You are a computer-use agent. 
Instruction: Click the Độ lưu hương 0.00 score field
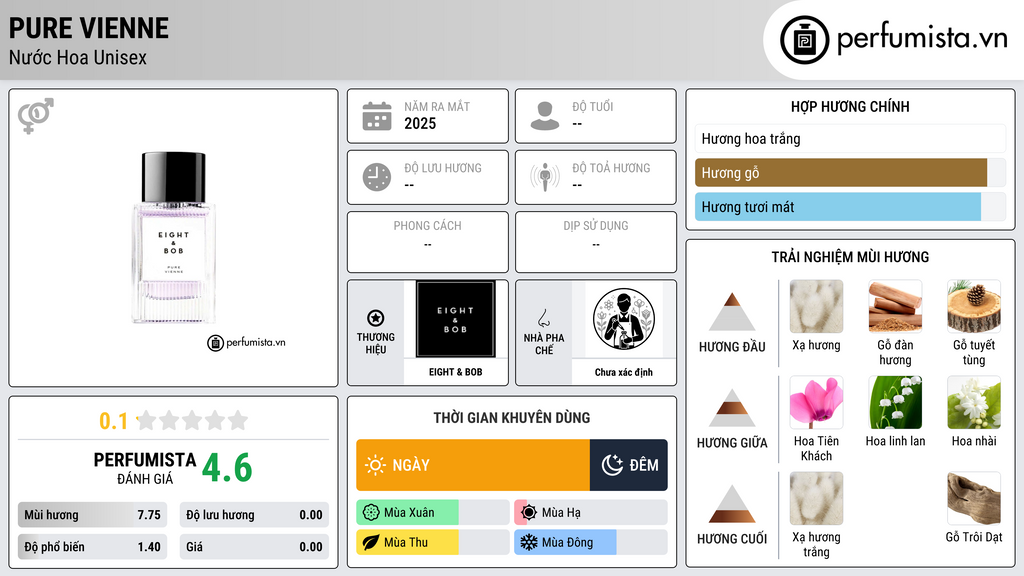pos(254,515)
